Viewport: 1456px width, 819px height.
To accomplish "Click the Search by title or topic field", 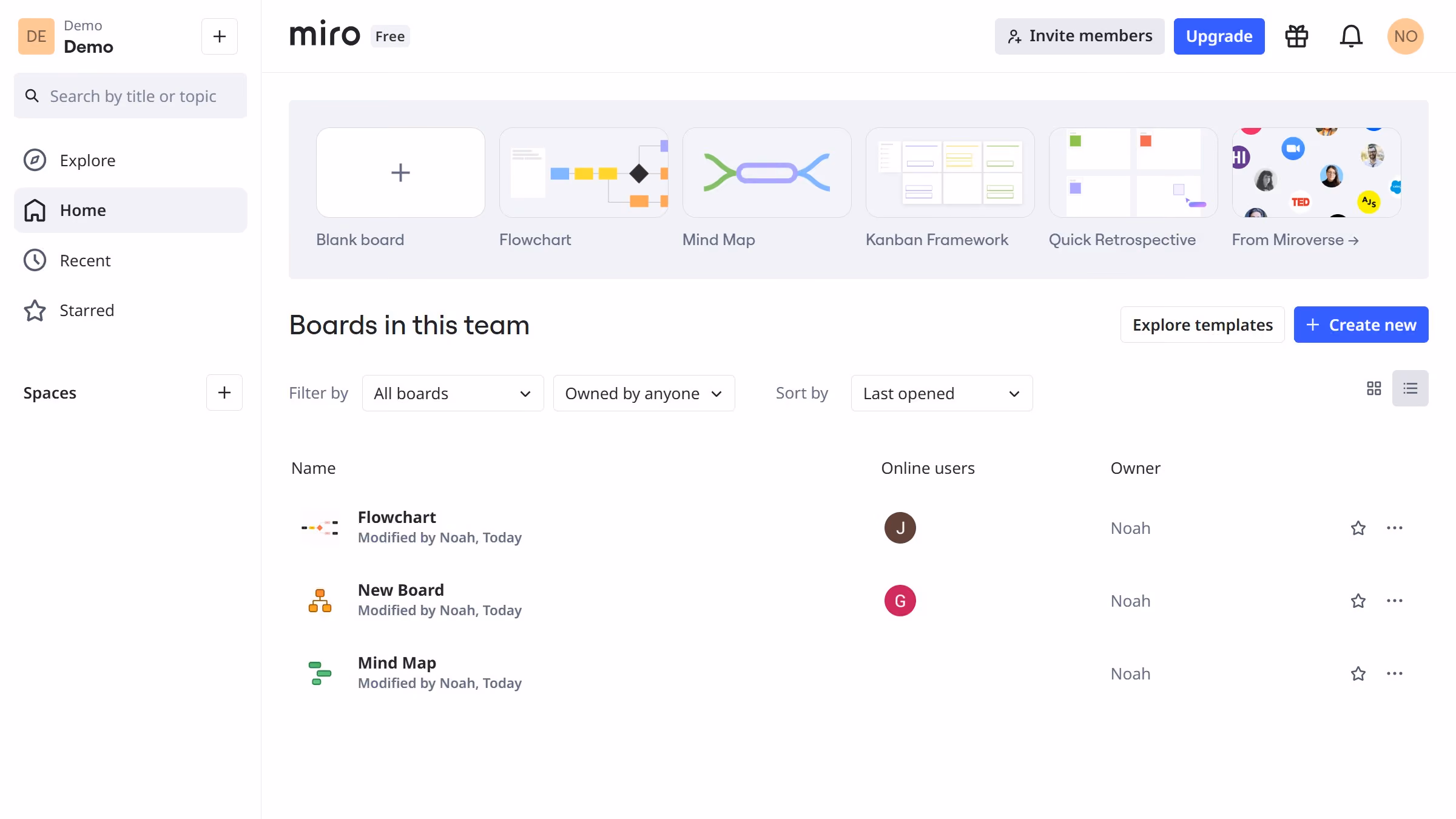I will click(x=130, y=96).
